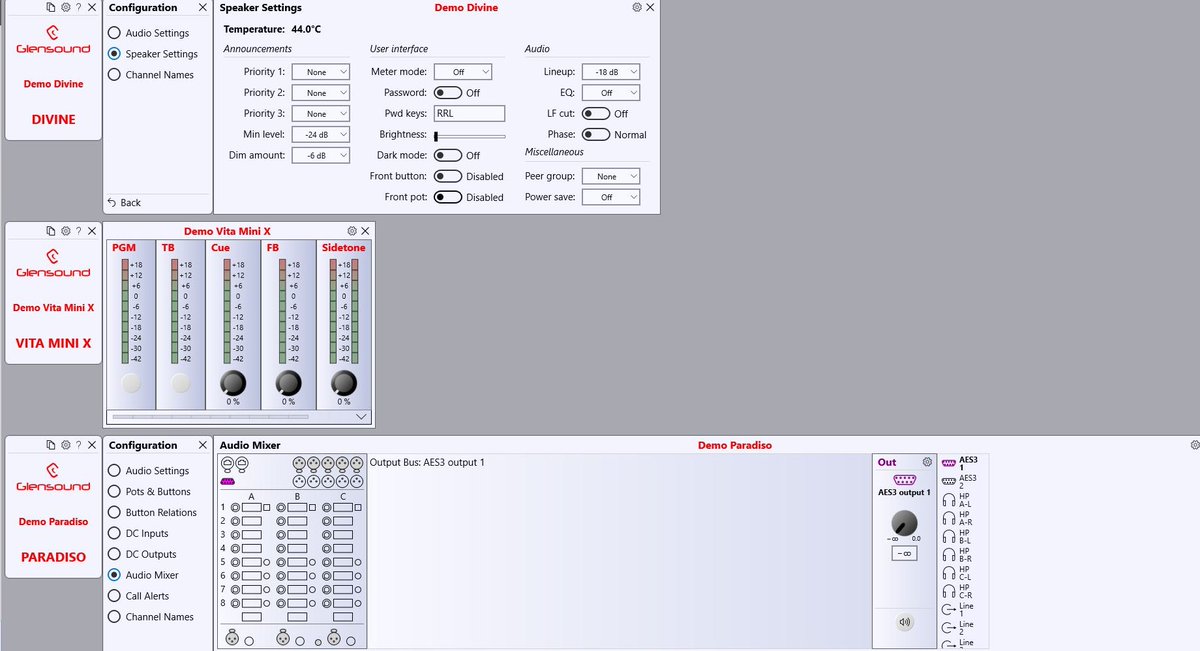Screen dimensions: 1200x651
Task: Select HP B-L headphone output
Action: 957,536
